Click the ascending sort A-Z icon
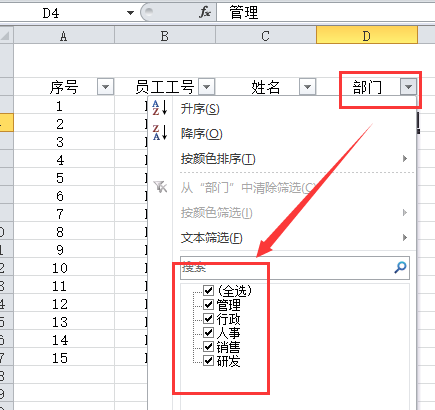The image size is (435, 410). (x=160, y=108)
